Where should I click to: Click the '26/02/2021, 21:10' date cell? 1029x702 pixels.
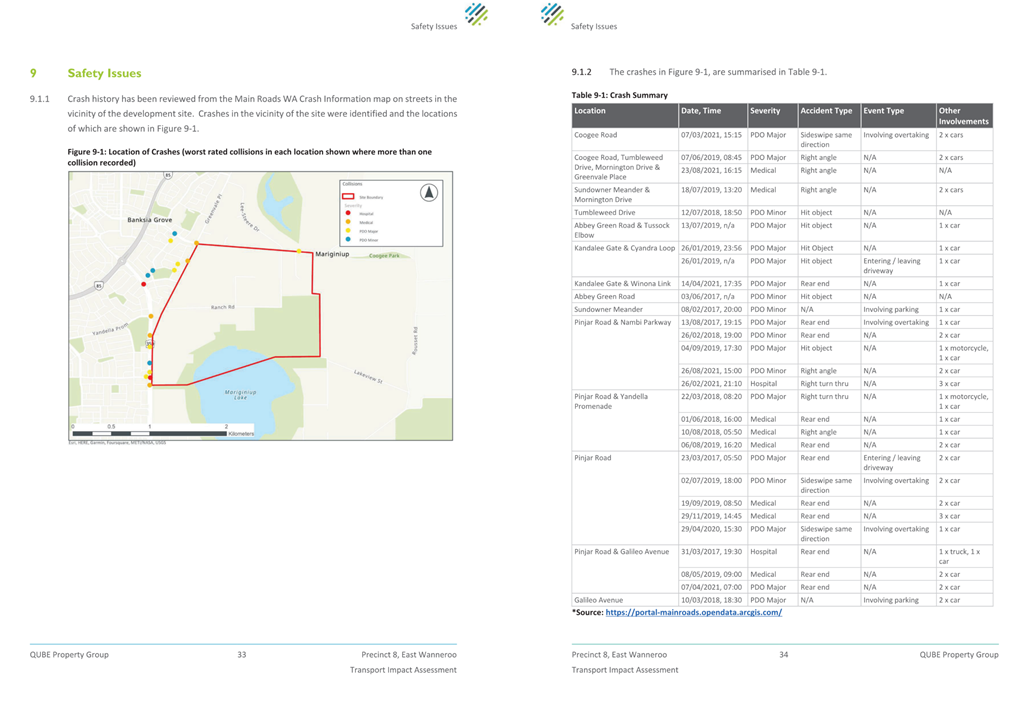click(713, 384)
